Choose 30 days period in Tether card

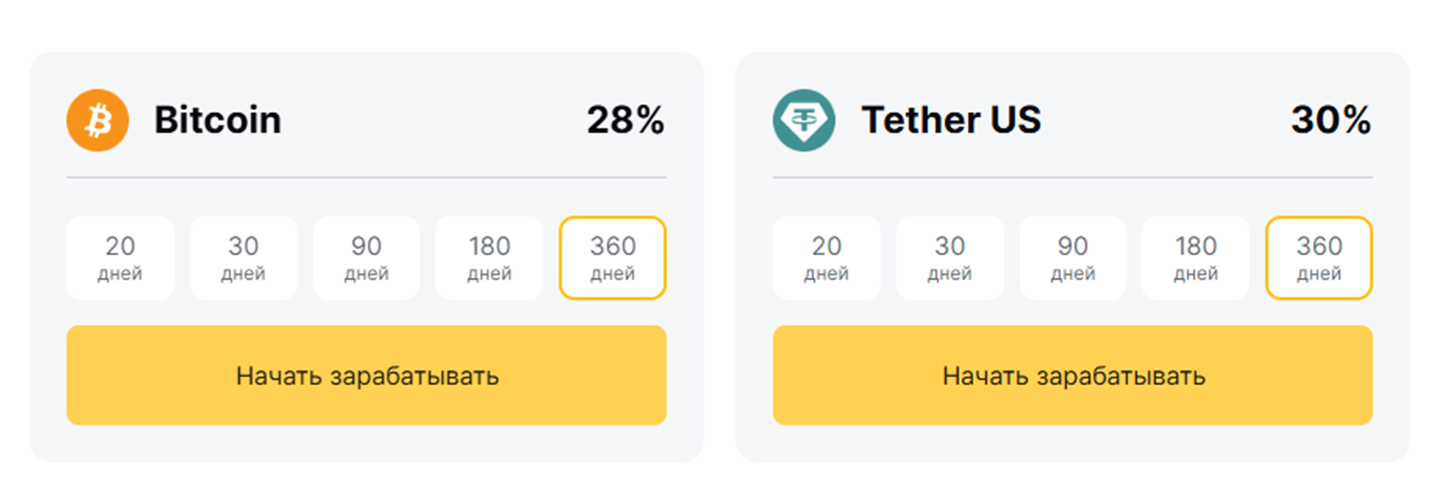click(950, 258)
